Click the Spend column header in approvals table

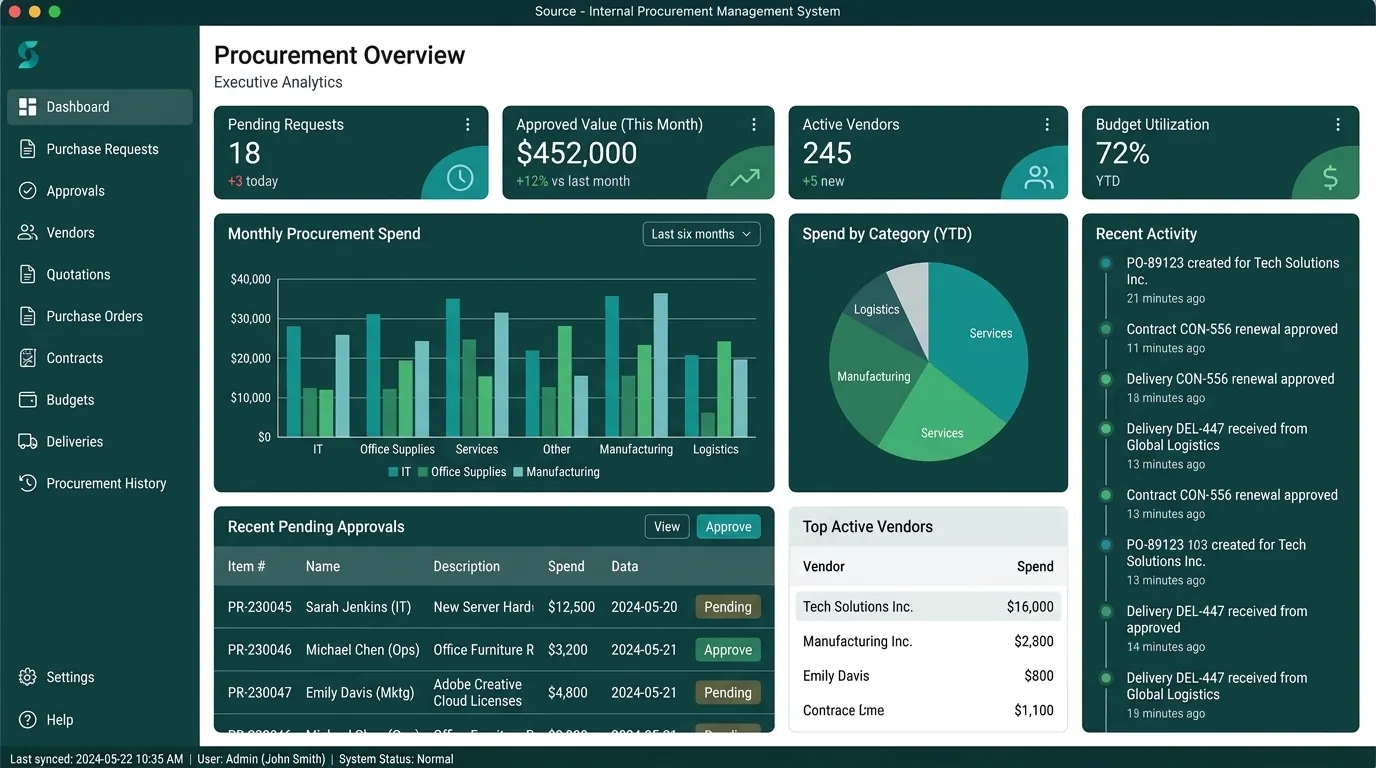pos(566,566)
